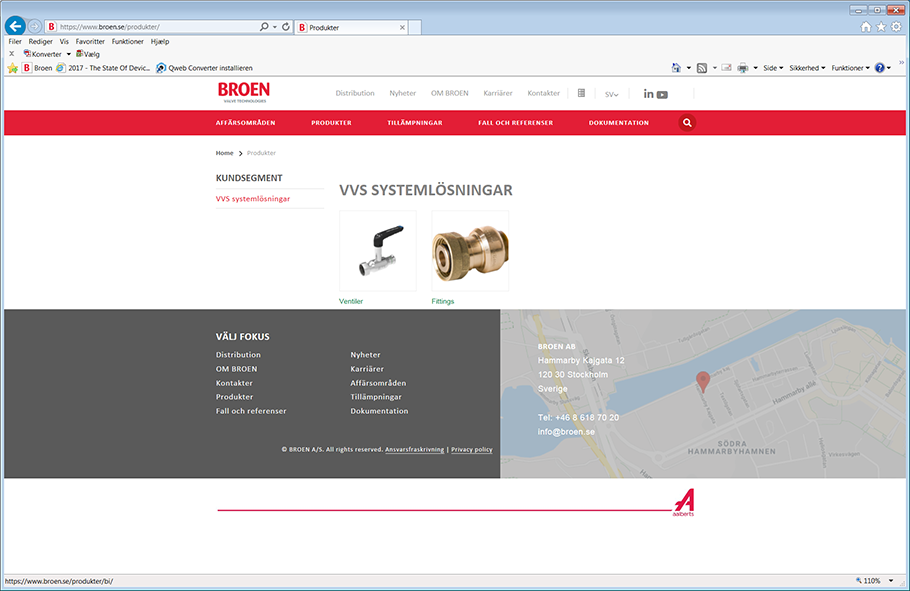Open the Qweb Converter installieren bookmark
Screen dimensions: 910x591
(x=204, y=68)
